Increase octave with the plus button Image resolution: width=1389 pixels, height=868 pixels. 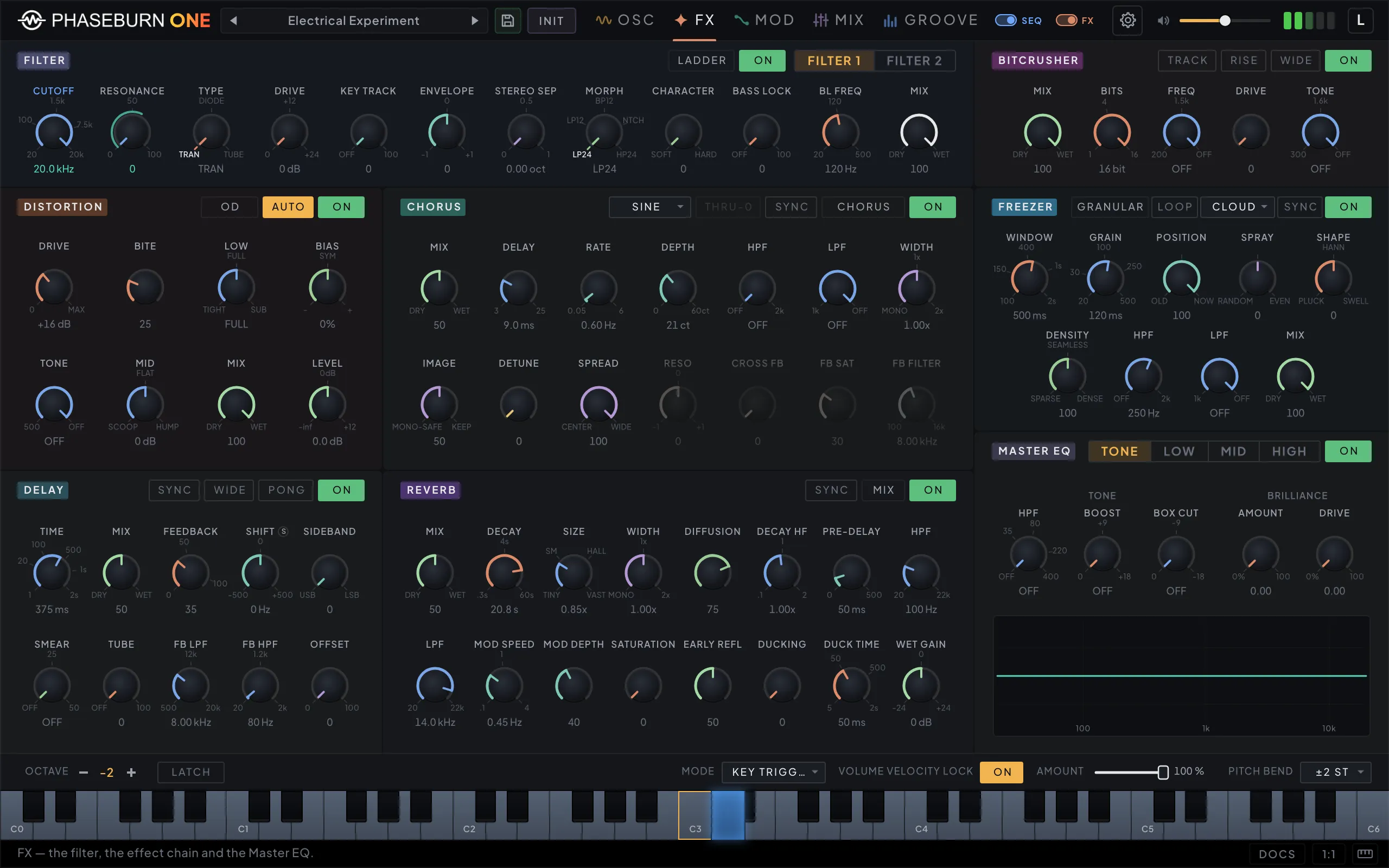131,772
